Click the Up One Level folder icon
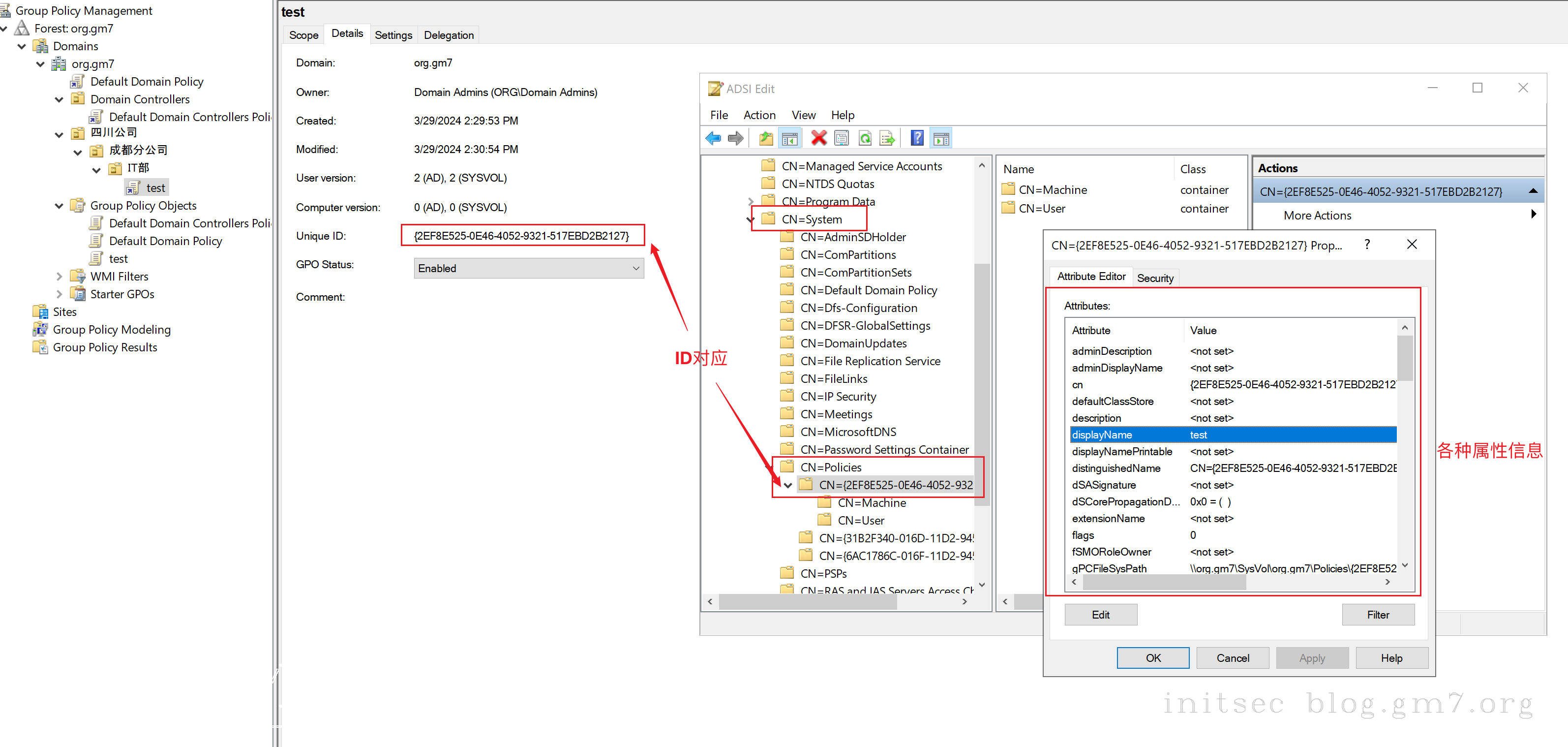Viewport: 1568px width, 747px height. pyautogui.click(x=766, y=138)
